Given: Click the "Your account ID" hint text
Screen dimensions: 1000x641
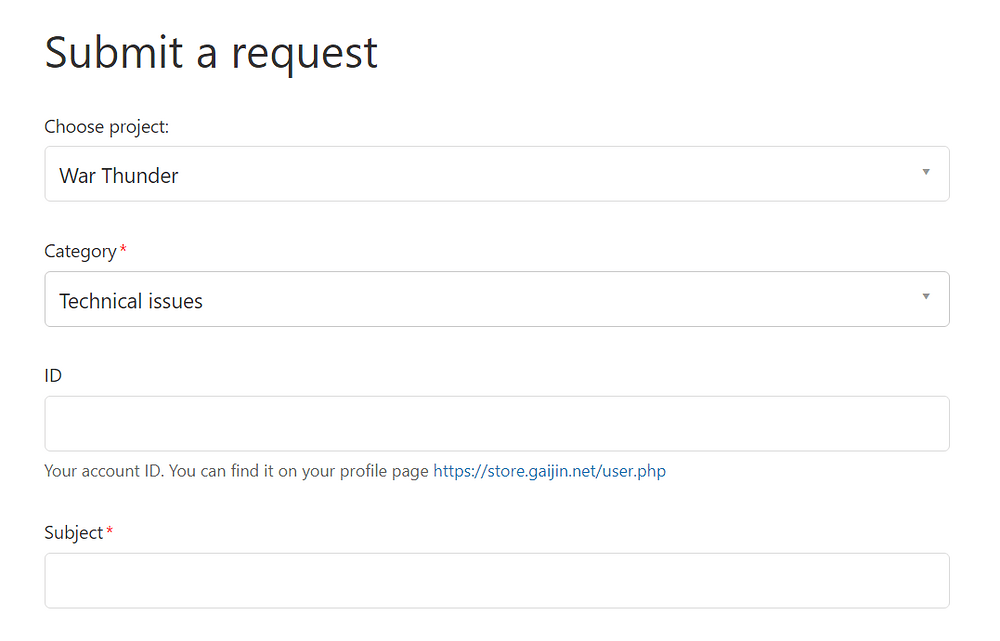Looking at the screenshot, I should coord(104,471).
